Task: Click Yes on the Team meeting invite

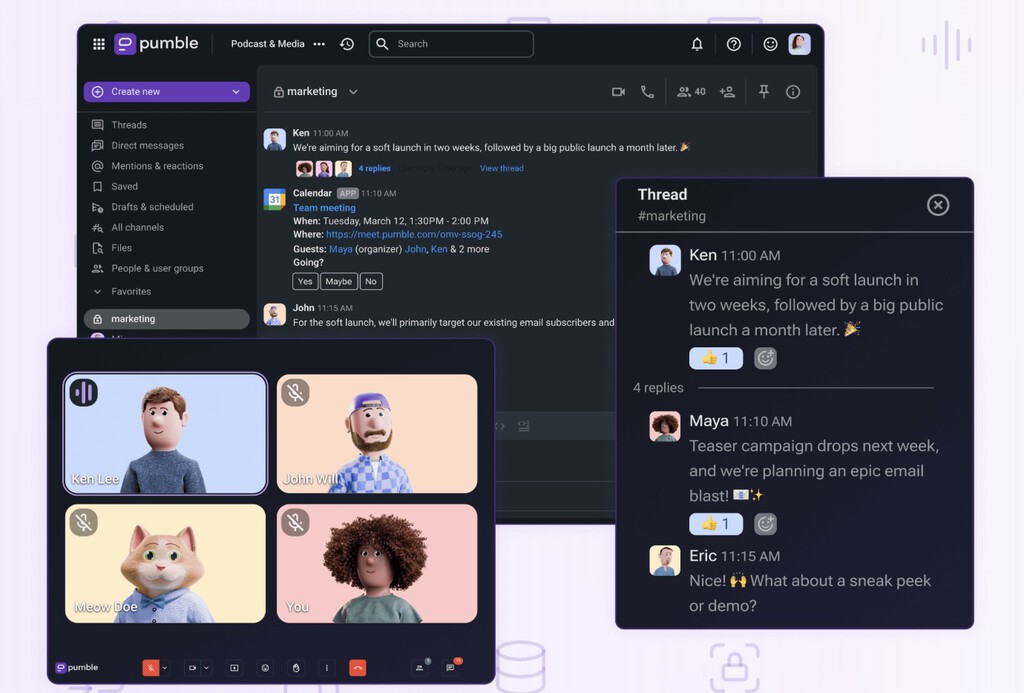Action: pos(305,282)
